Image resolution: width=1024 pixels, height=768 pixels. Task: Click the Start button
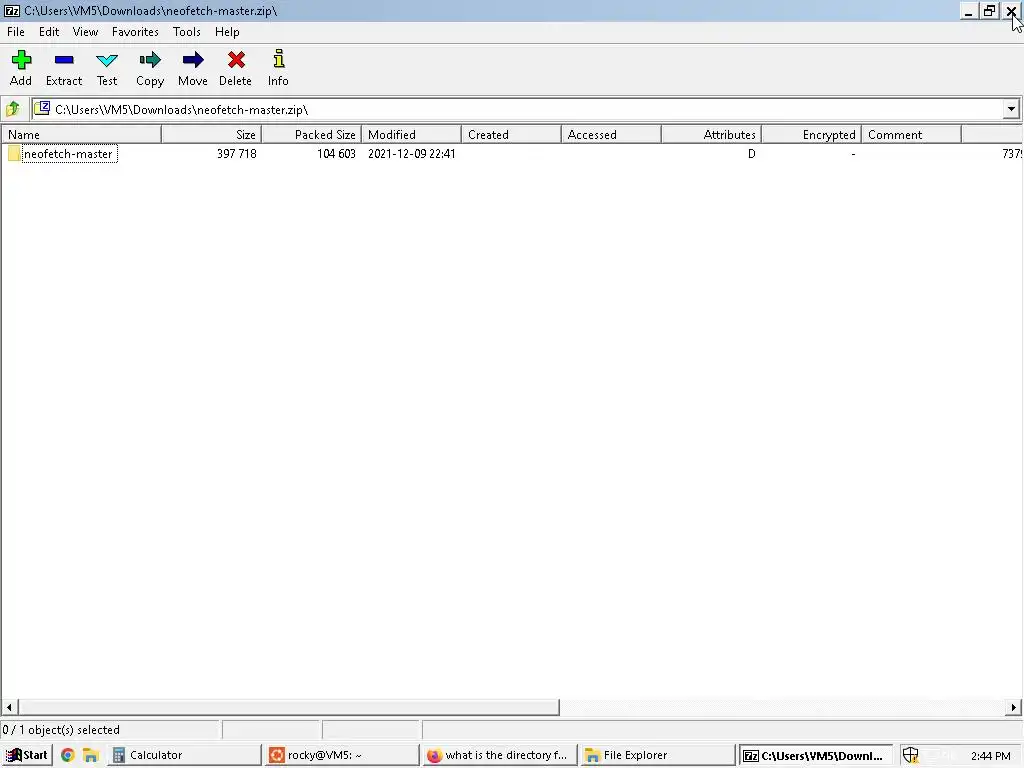coord(26,755)
